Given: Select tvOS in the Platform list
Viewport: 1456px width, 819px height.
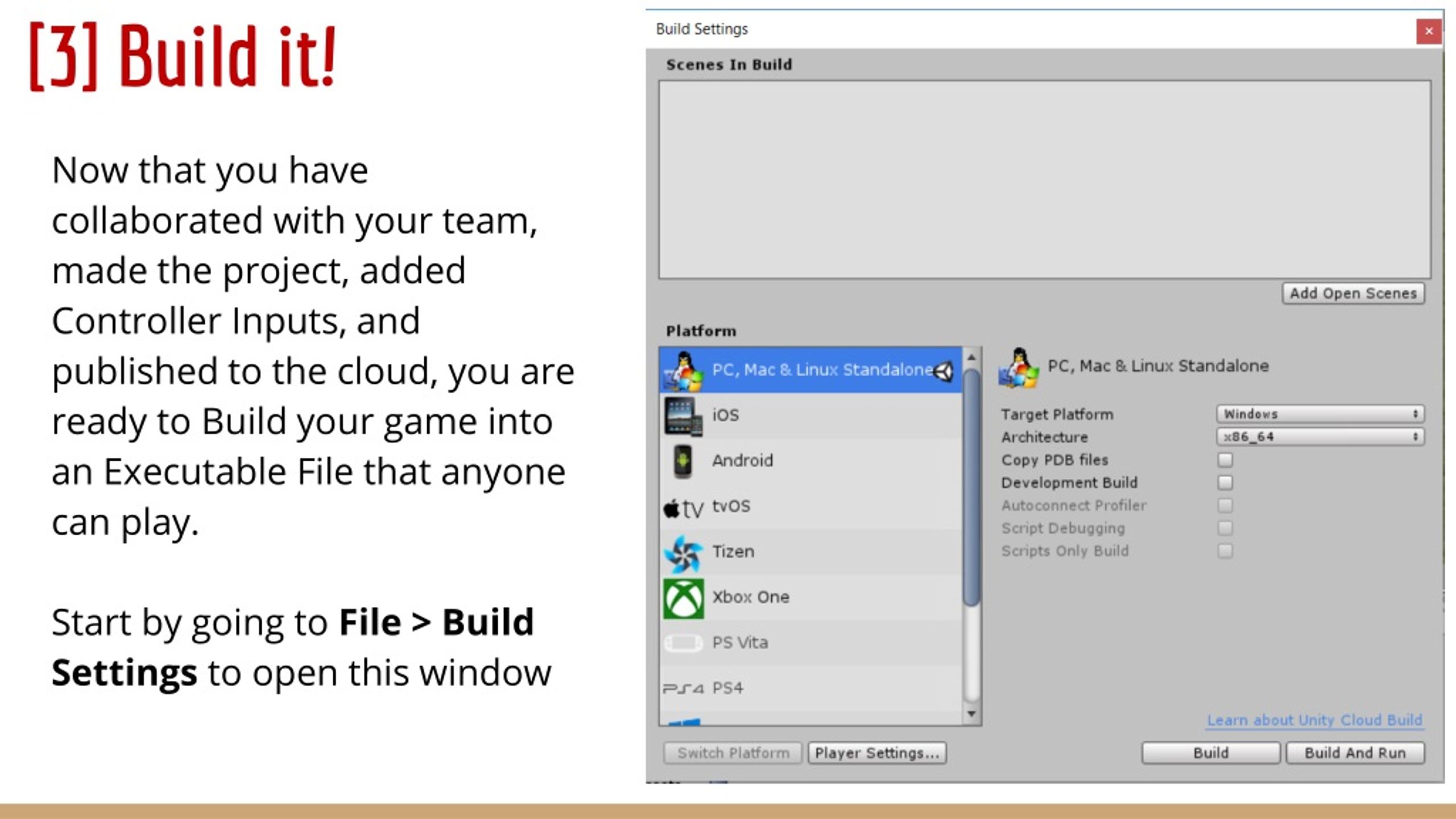Looking at the screenshot, I should coord(810,506).
